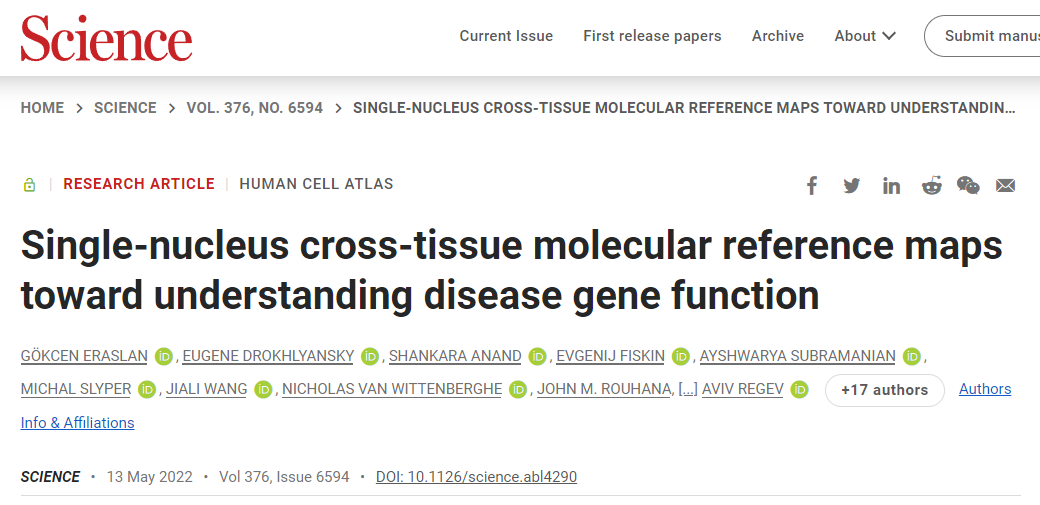Expand the About dropdown menu
Viewport: 1040px width, 505px height.
click(x=865, y=36)
